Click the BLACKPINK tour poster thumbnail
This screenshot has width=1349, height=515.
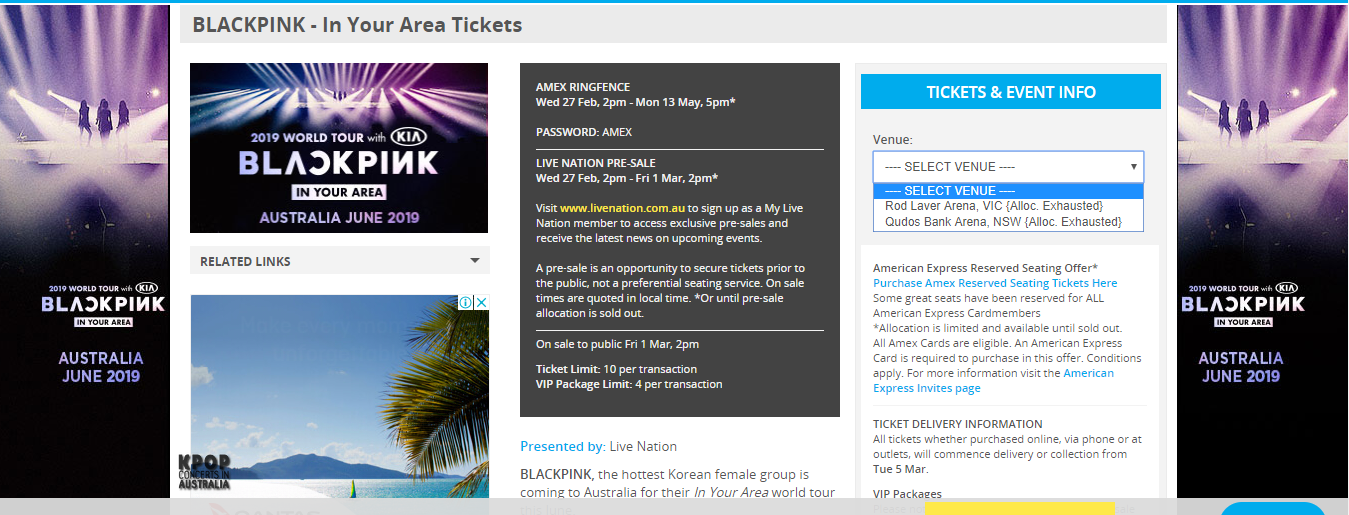coord(339,148)
